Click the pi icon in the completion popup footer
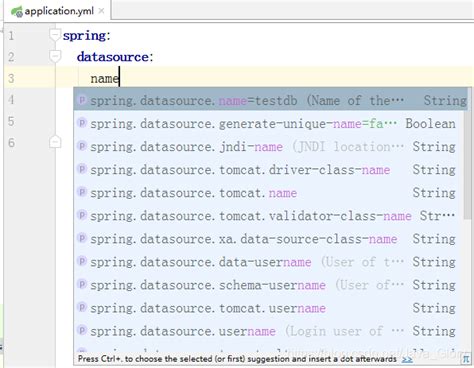Image resolution: width=474 pixels, height=368 pixels. [x=466, y=360]
